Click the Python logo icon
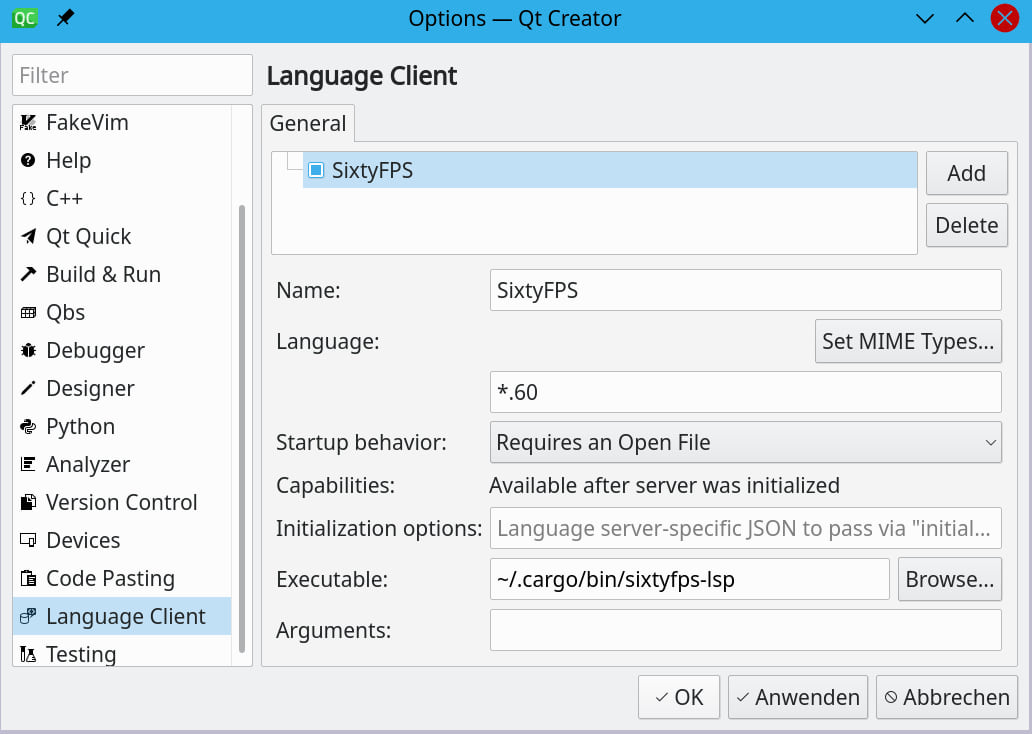1032x734 pixels. (x=28, y=427)
